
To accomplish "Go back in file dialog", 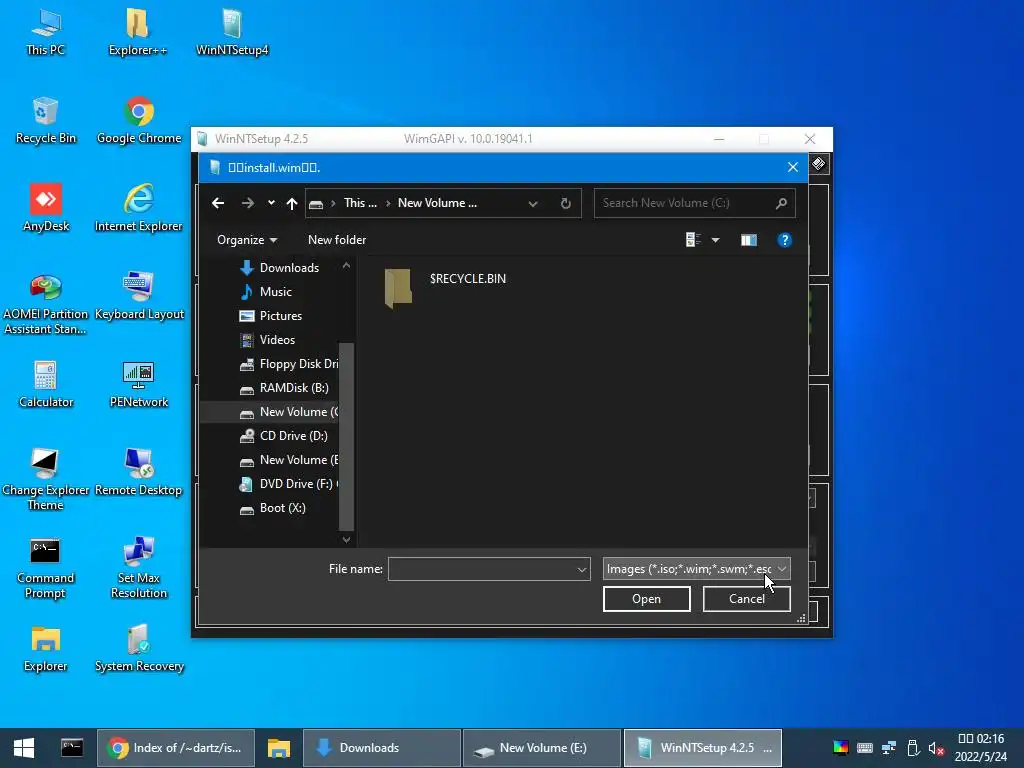I will click(218, 203).
